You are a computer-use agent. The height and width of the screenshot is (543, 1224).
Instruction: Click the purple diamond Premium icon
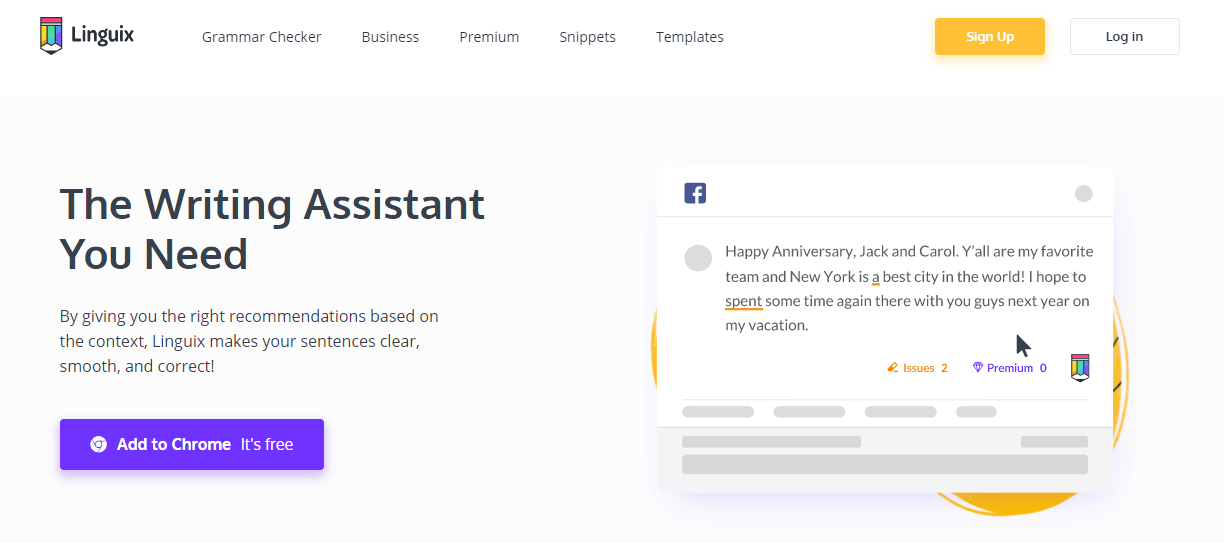978,368
